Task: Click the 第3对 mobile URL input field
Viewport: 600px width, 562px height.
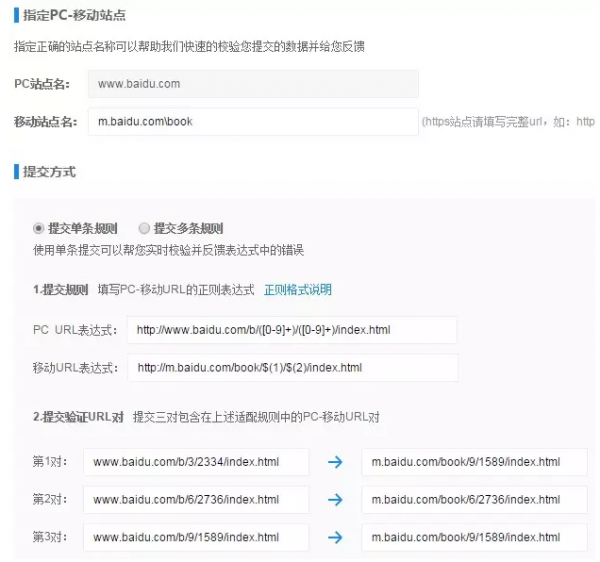Action: [474, 537]
